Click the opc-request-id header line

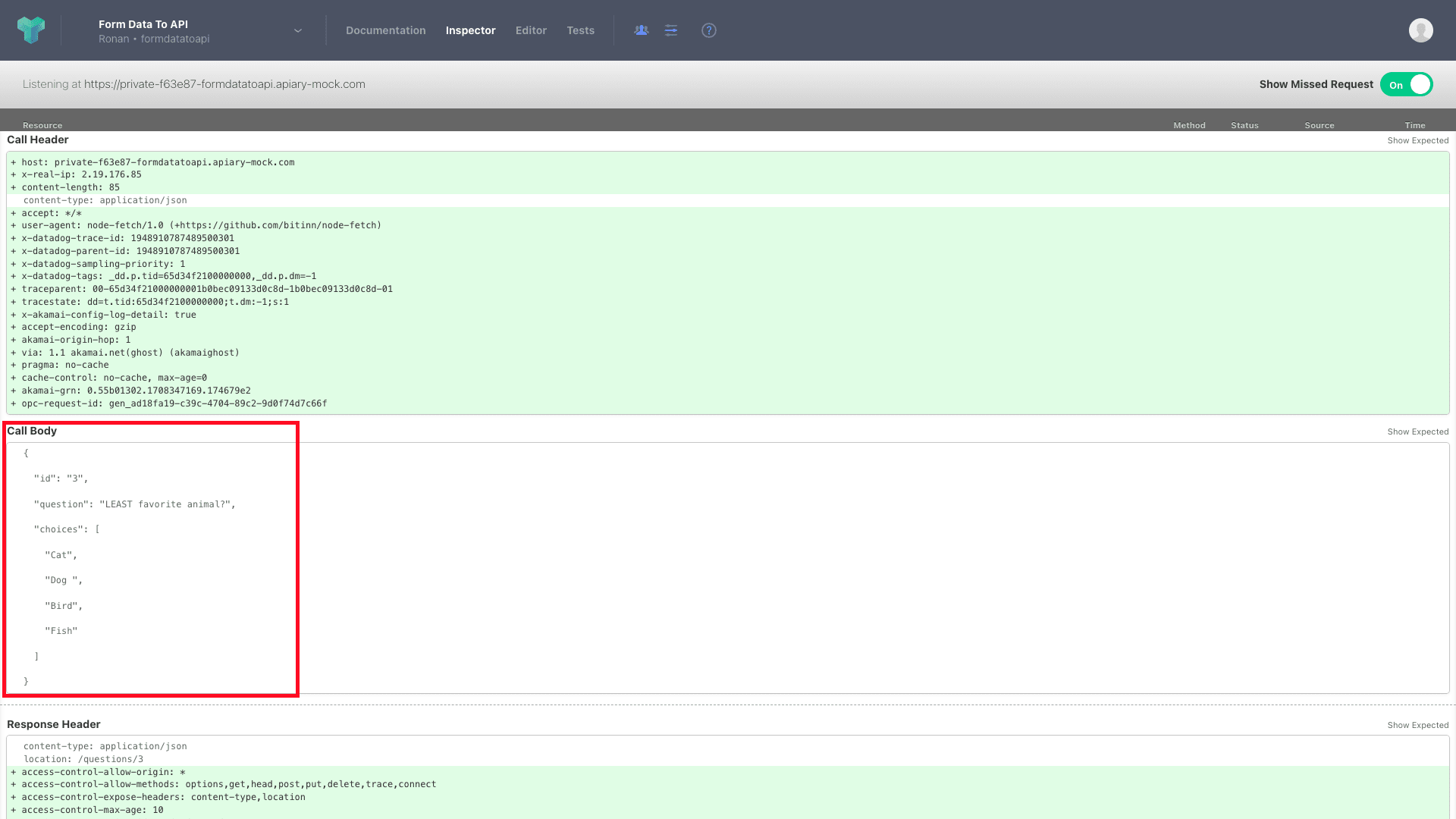(x=728, y=403)
